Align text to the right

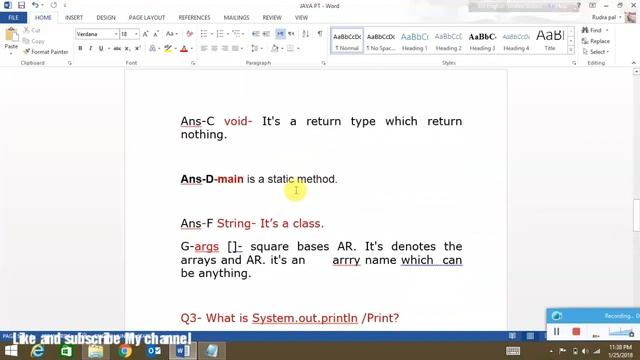[x=224, y=49]
